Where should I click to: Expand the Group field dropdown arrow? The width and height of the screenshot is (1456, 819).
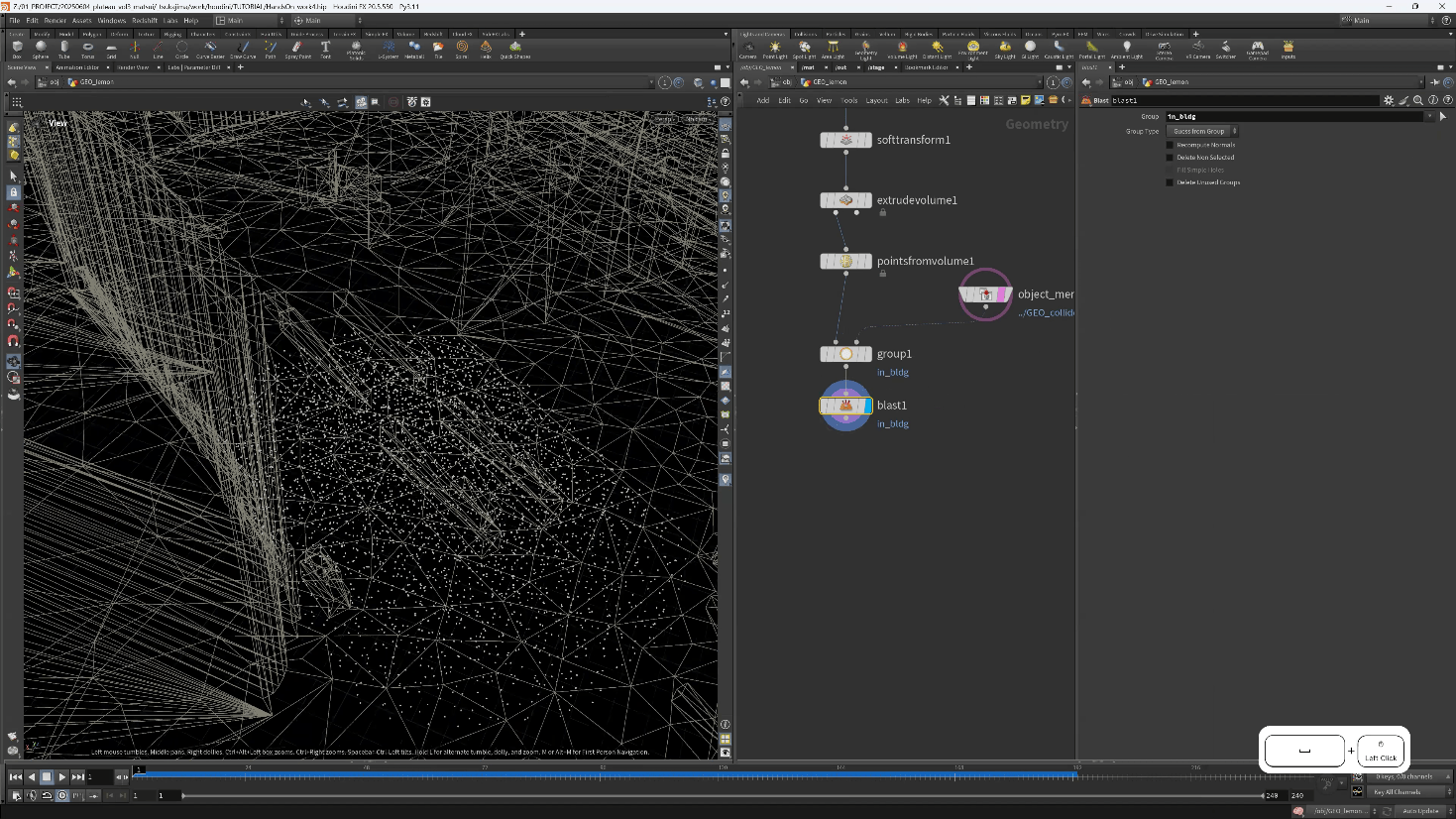click(x=1429, y=116)
